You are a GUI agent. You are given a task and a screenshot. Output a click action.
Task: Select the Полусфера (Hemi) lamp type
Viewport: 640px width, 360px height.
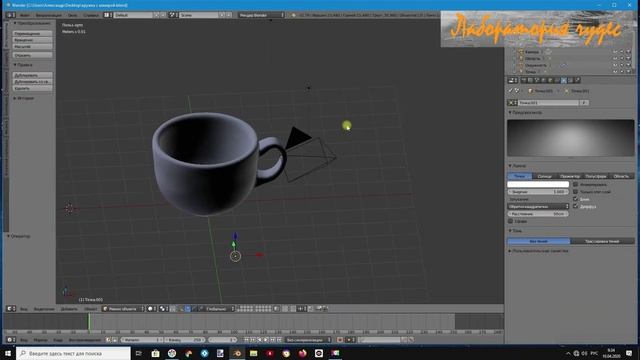point(596,176)
